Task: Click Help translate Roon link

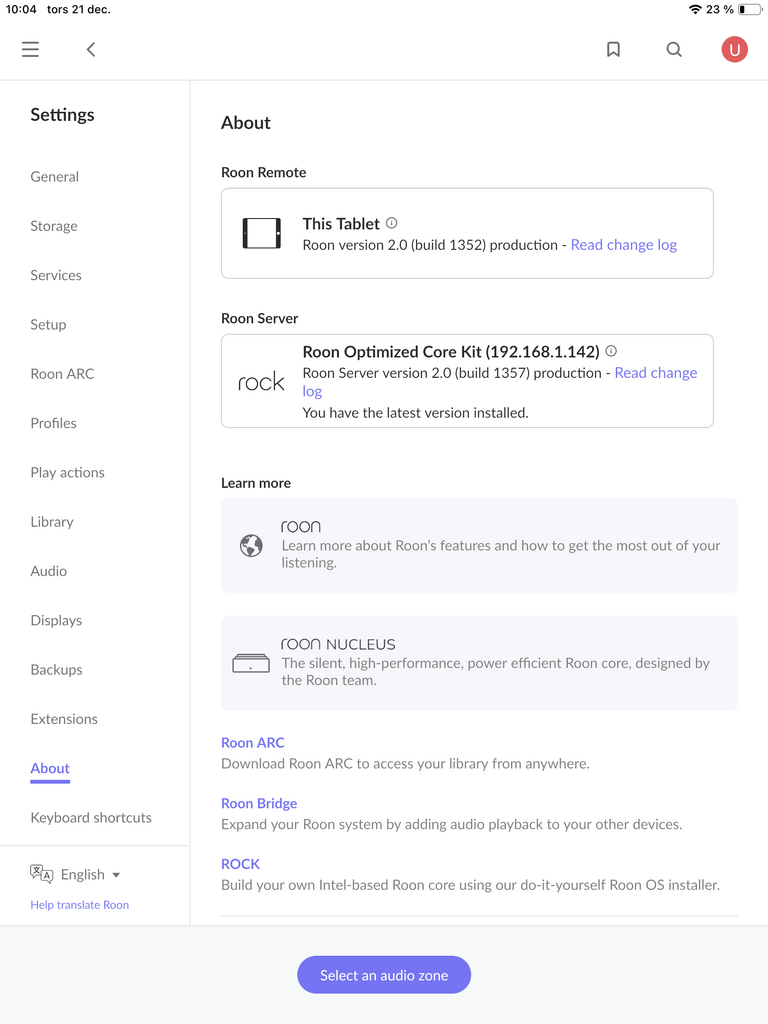Action: pyautogui.click(x=80, y=905)
